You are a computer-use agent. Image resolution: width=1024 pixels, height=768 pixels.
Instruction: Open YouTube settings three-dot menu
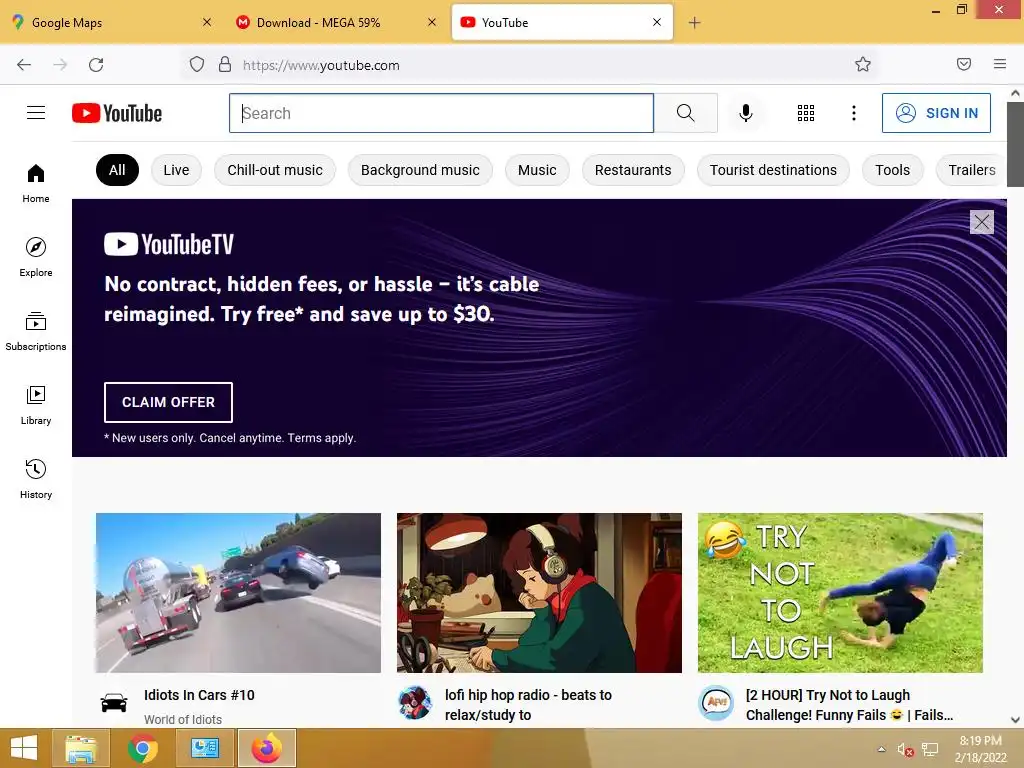point(854,113)
